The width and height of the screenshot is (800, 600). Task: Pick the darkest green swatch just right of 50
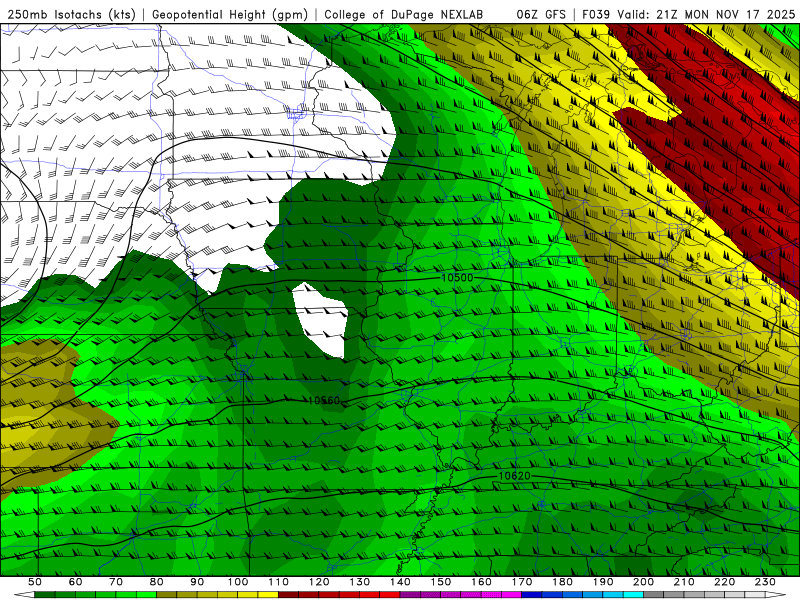(x=45, y=595)
